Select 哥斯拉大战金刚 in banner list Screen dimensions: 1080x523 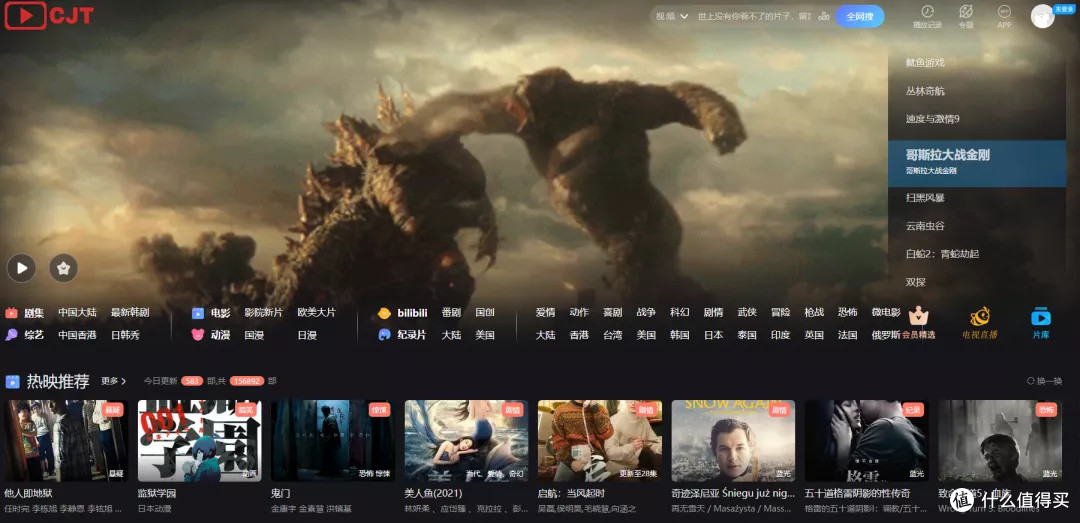977,163
